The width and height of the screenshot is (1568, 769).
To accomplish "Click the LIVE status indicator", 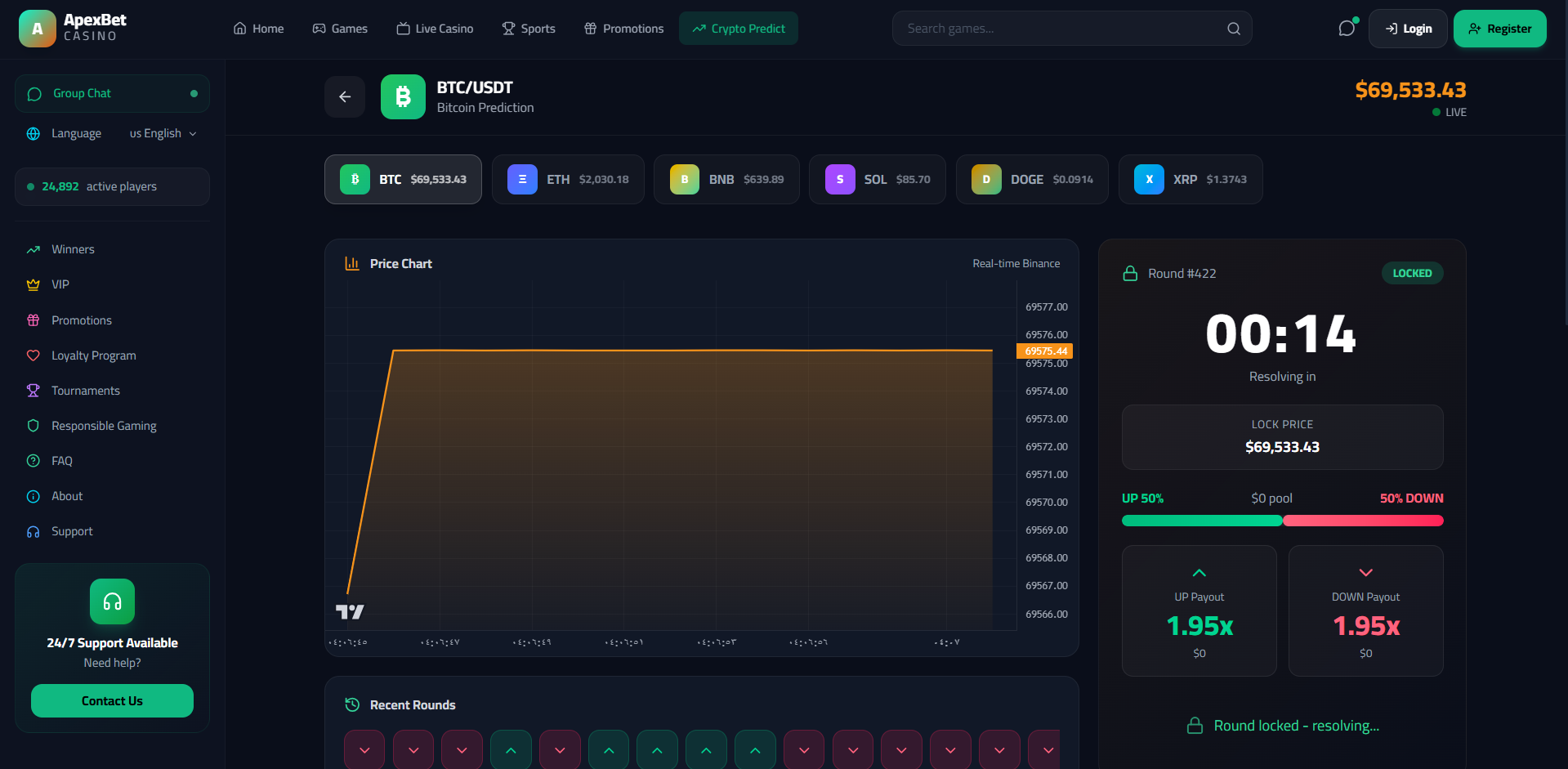I will click(x=1450, y=113).
